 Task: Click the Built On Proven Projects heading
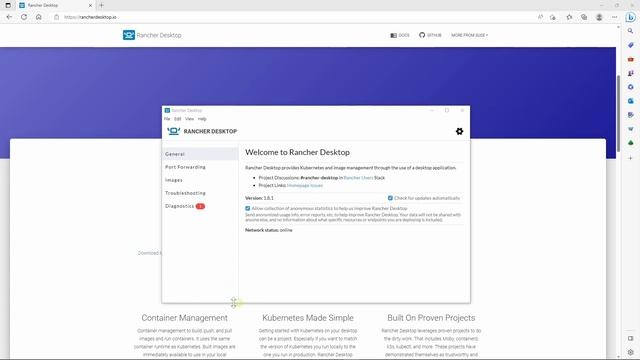(x=431, y=318)
